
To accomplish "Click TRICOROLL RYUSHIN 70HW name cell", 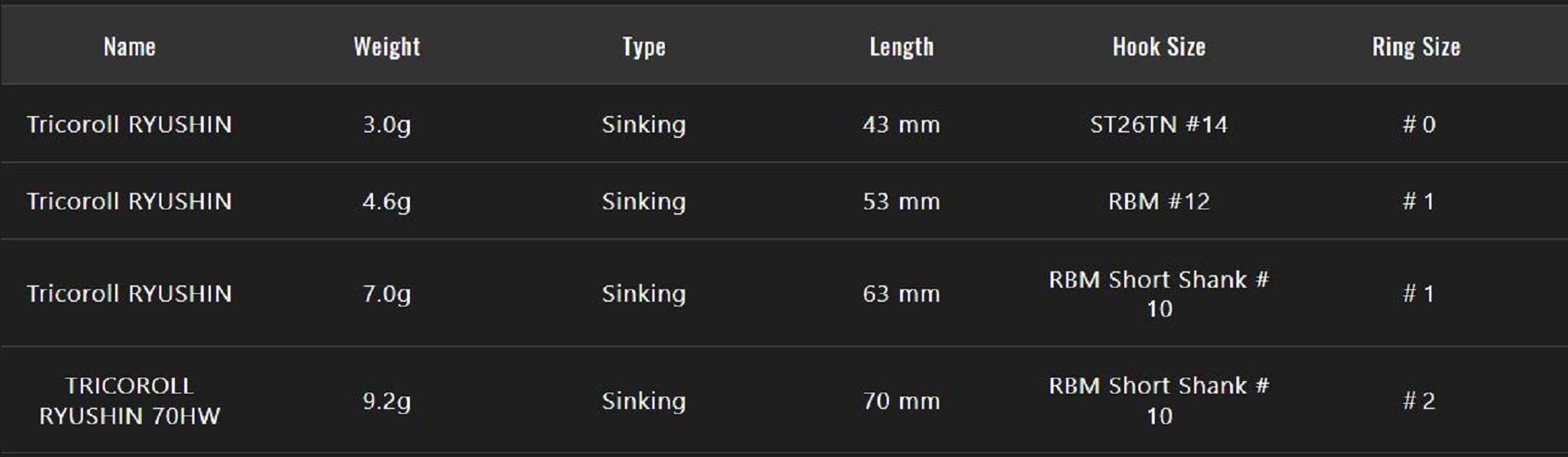I will [129, 401].
